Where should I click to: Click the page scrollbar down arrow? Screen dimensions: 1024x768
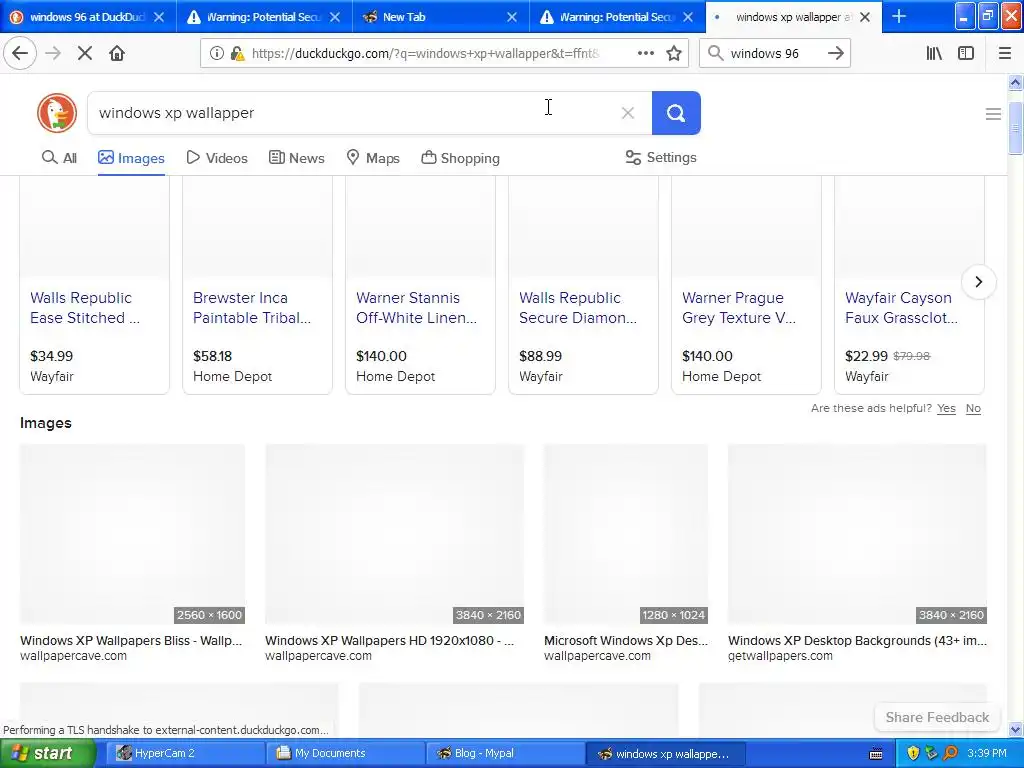point(1015,729)
